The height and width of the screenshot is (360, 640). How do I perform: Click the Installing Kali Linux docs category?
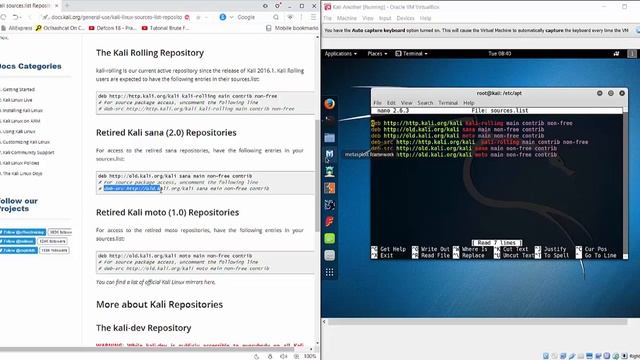pyautogui.click(x=22, y=111)
